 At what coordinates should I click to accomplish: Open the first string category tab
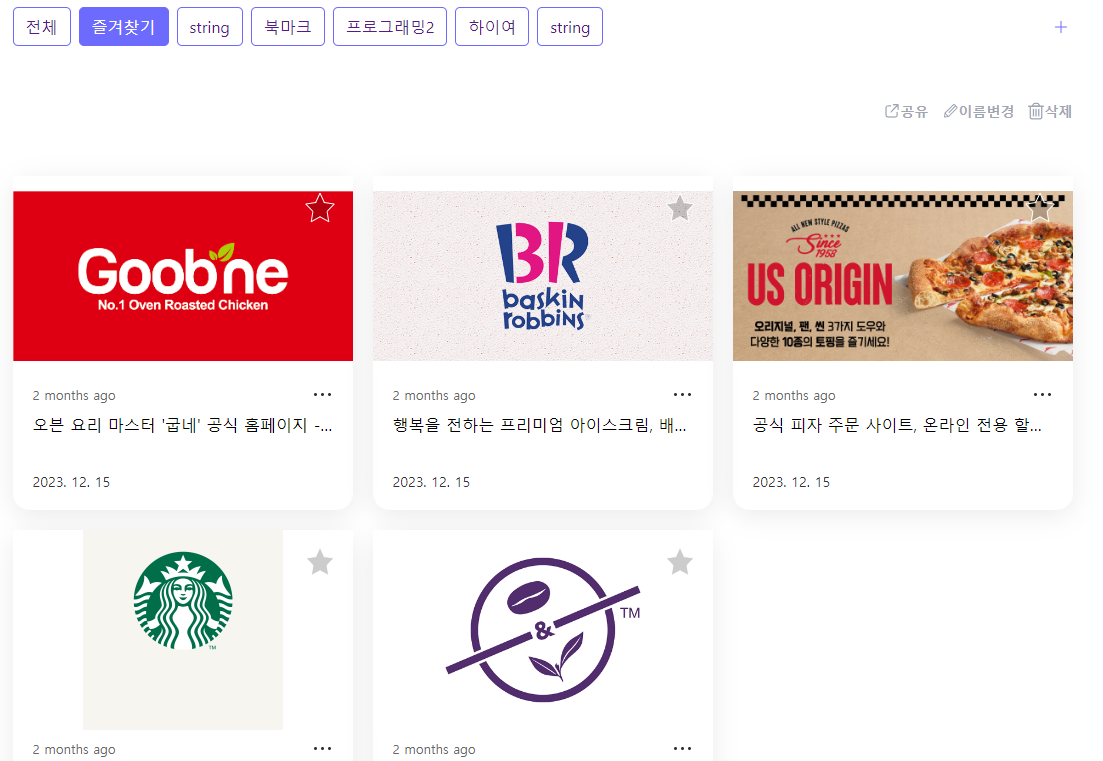210,27
